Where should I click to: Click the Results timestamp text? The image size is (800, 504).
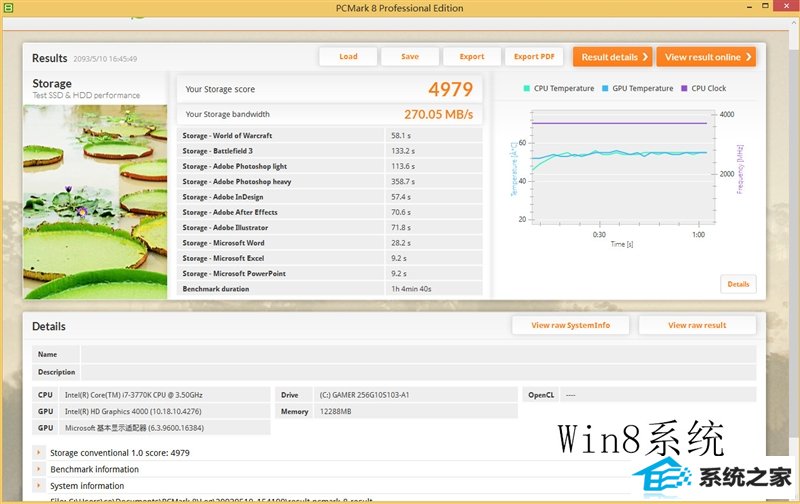click(105, 59)
